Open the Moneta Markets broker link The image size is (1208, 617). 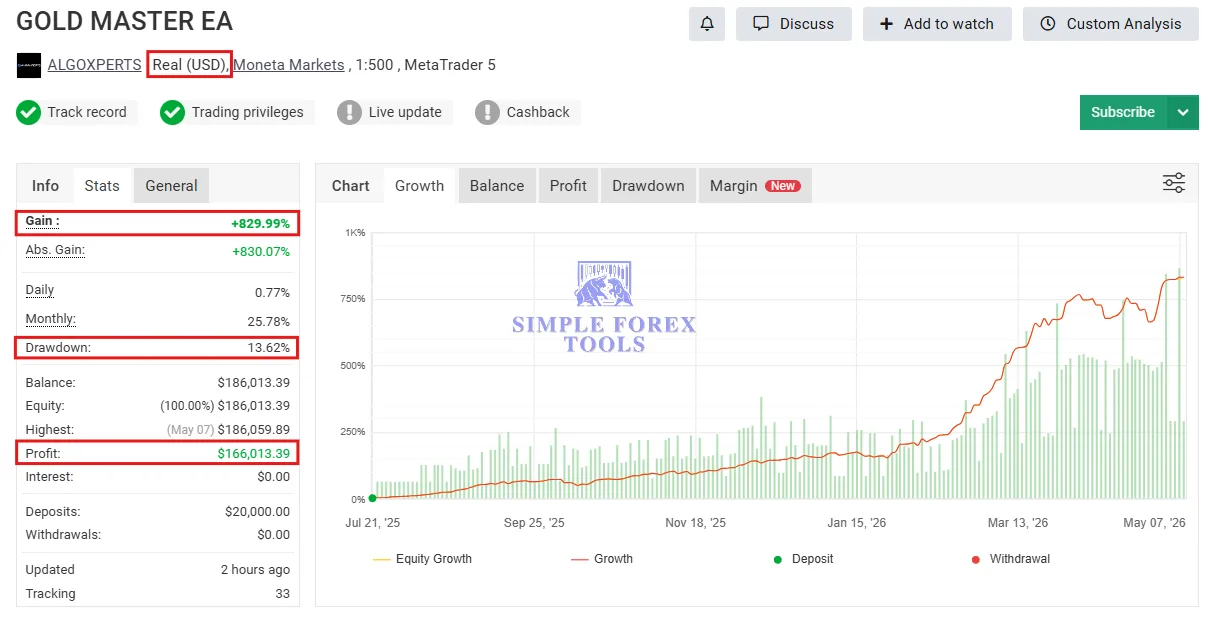(x=289, y=65)
